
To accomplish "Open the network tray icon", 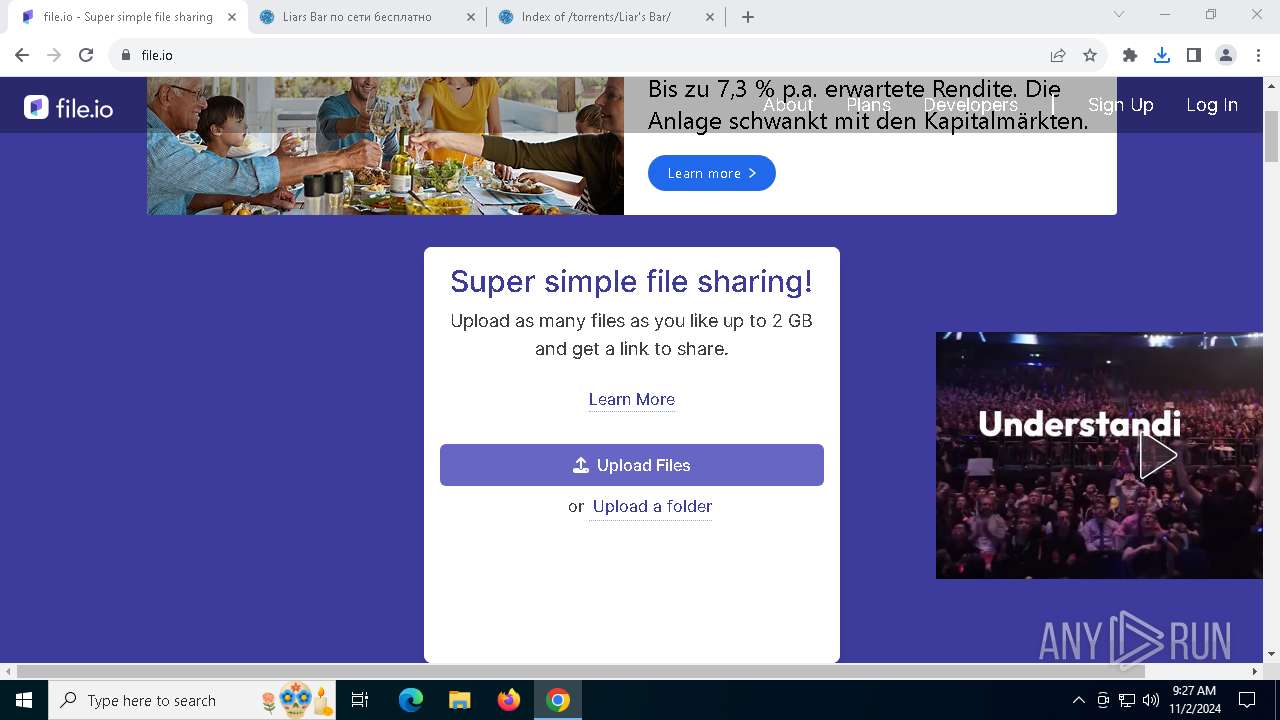I will 1127,700.
